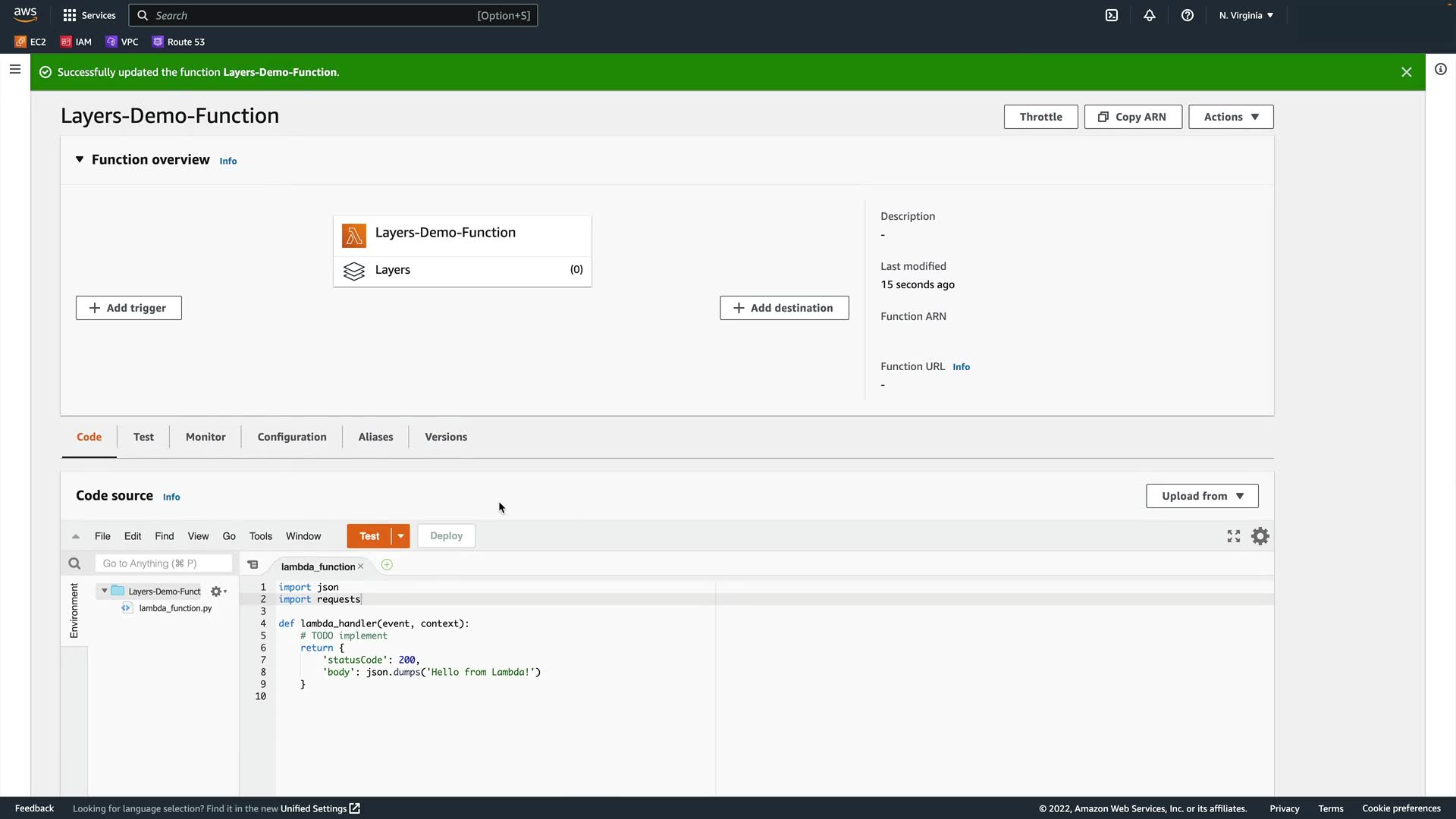Click the Add trigger button

(x=128, y=308)
